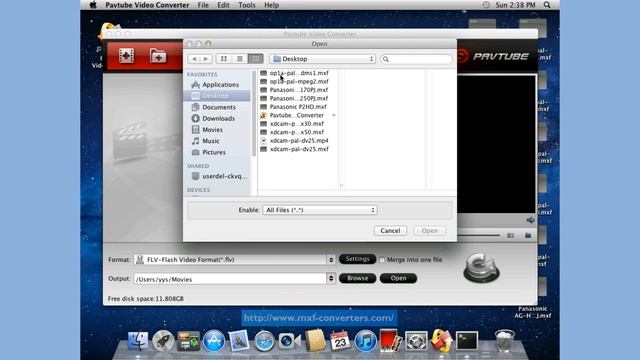640x360 pixels.
Task: Switch Open dialog to list view
Action: 240,59
